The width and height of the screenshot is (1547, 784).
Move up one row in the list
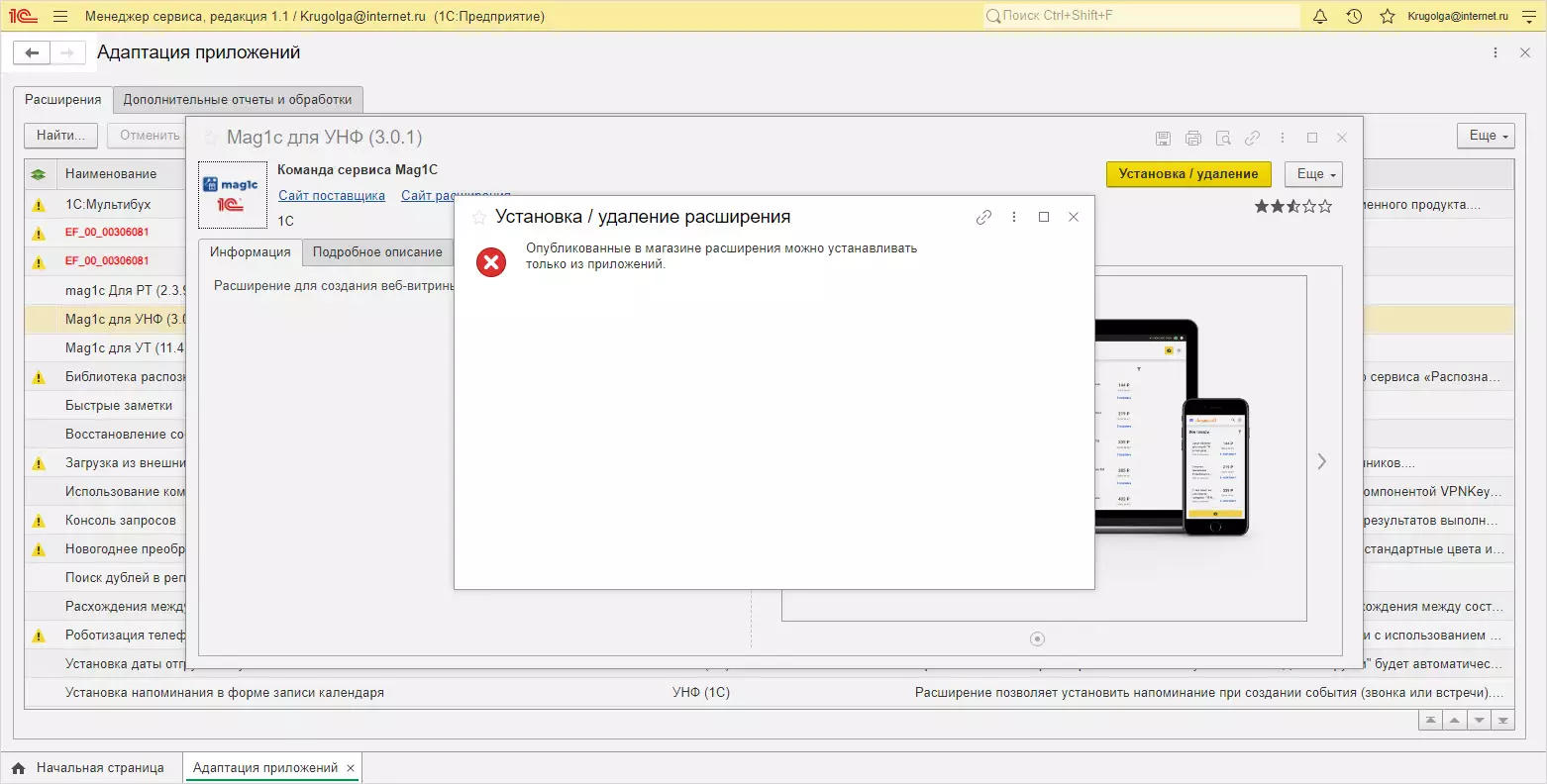point(1455,721)
